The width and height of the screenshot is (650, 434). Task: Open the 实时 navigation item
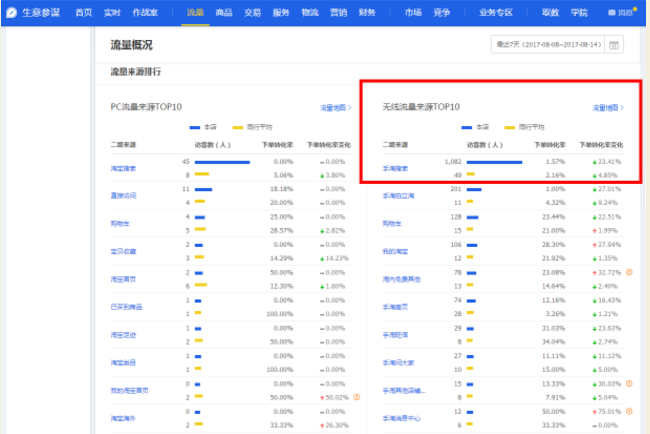coord(112,12)
